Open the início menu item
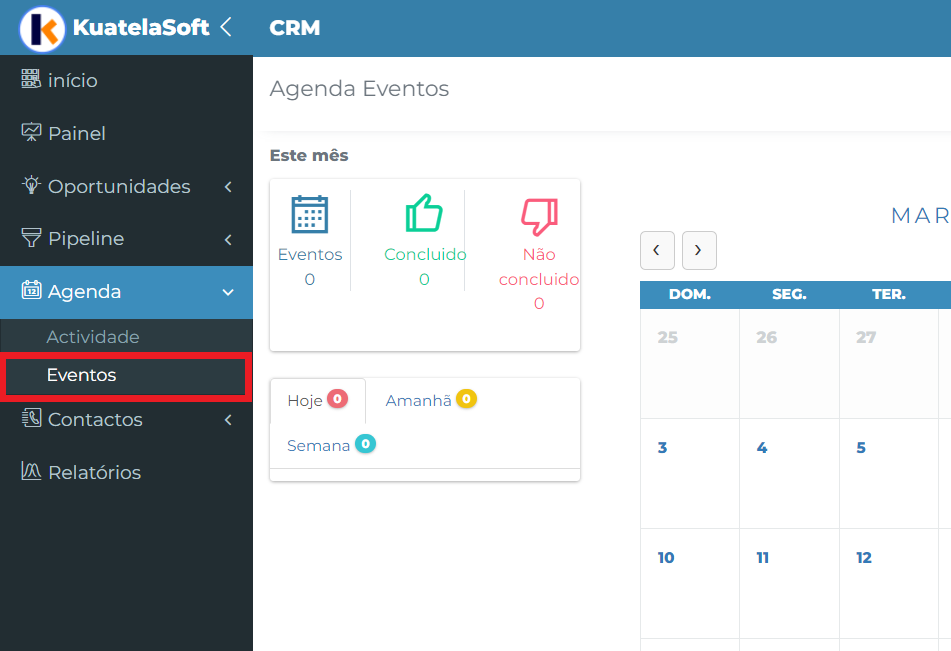The width and height of the screenshot is (951, 651). [x=126, y=80]
